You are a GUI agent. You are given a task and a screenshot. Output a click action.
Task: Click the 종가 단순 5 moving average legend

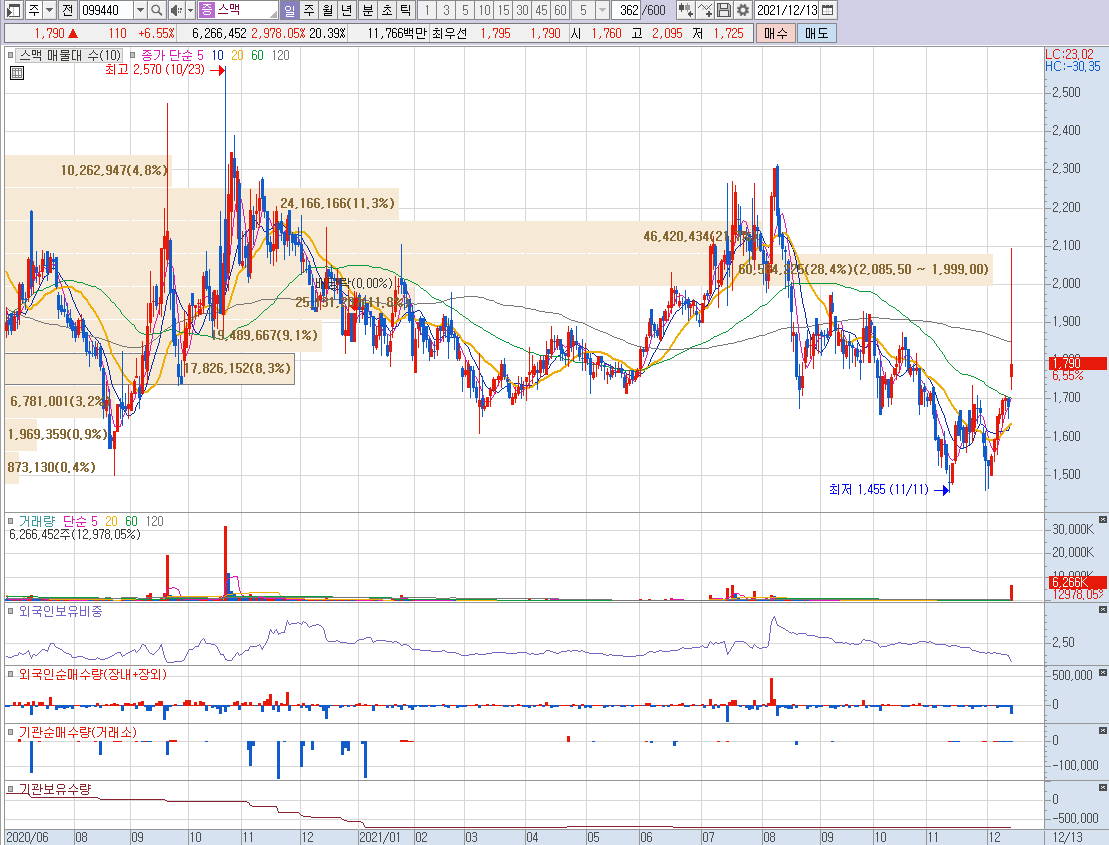(172, 55)
